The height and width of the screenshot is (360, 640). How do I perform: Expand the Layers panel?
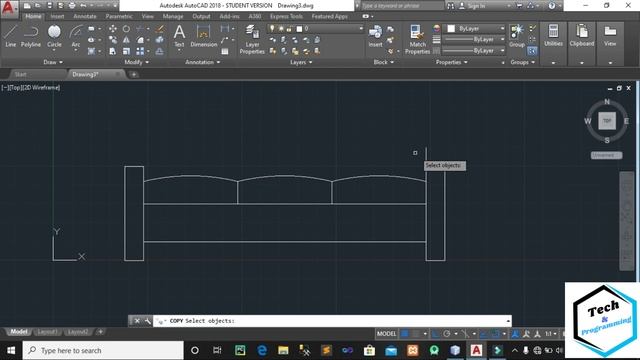click(301, 62)
